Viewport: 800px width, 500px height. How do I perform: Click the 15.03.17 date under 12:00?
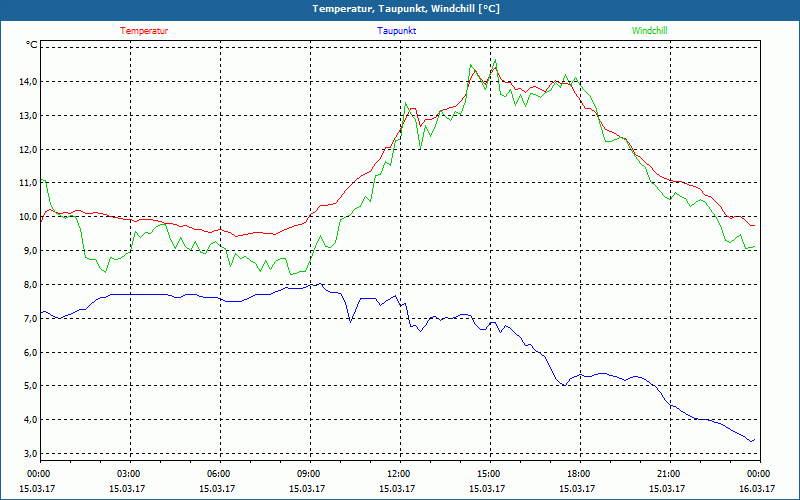397,489
